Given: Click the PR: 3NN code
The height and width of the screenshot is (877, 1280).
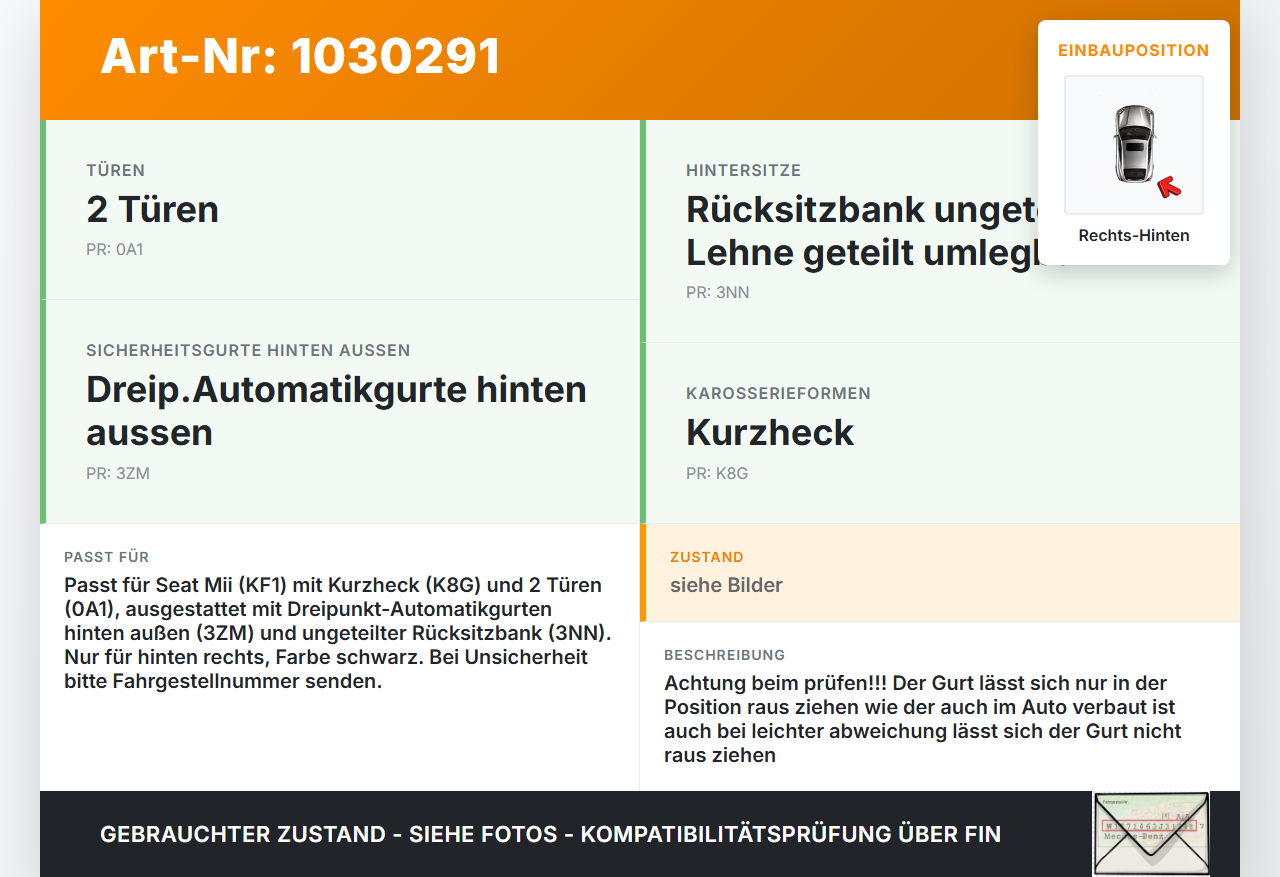Looking at the screenshot, I should coord(718,292).
